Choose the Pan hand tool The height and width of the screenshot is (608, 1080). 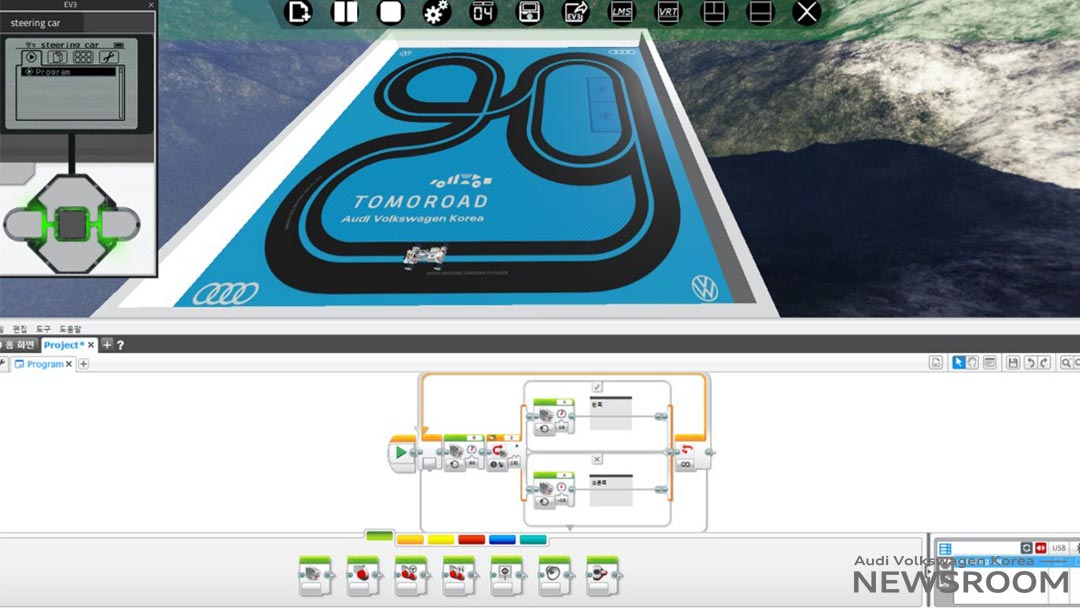click(973, 363)
